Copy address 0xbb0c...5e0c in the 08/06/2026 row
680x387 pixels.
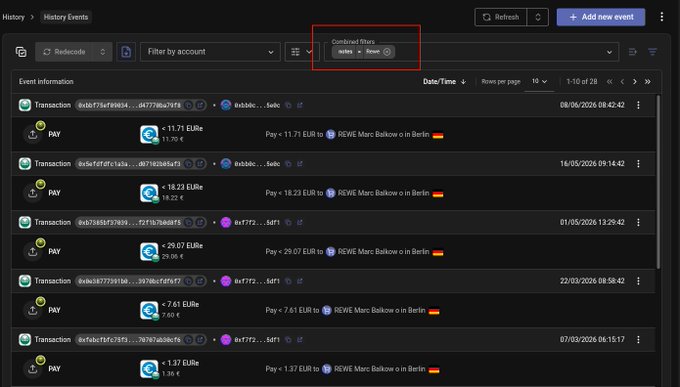coord(288,105)
